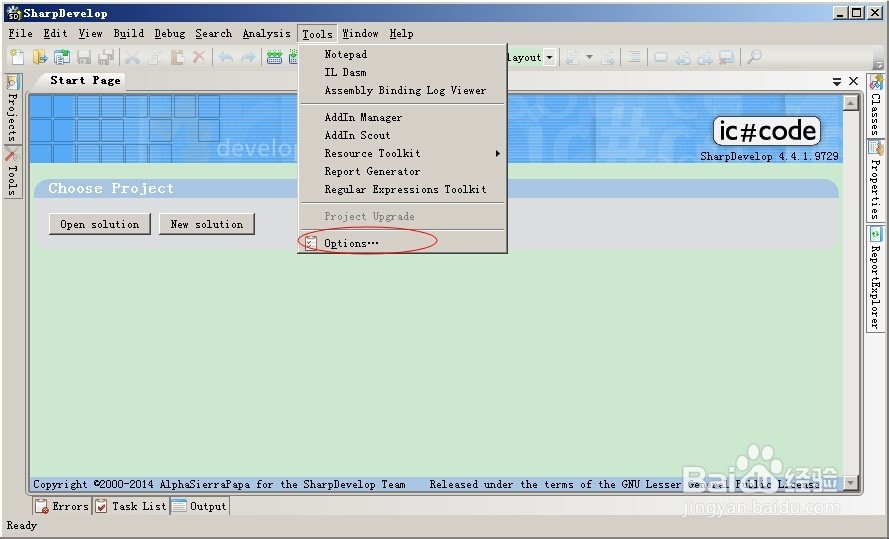889x539 pixels.
Task: Open the Search menu
Action: [213, 33]
